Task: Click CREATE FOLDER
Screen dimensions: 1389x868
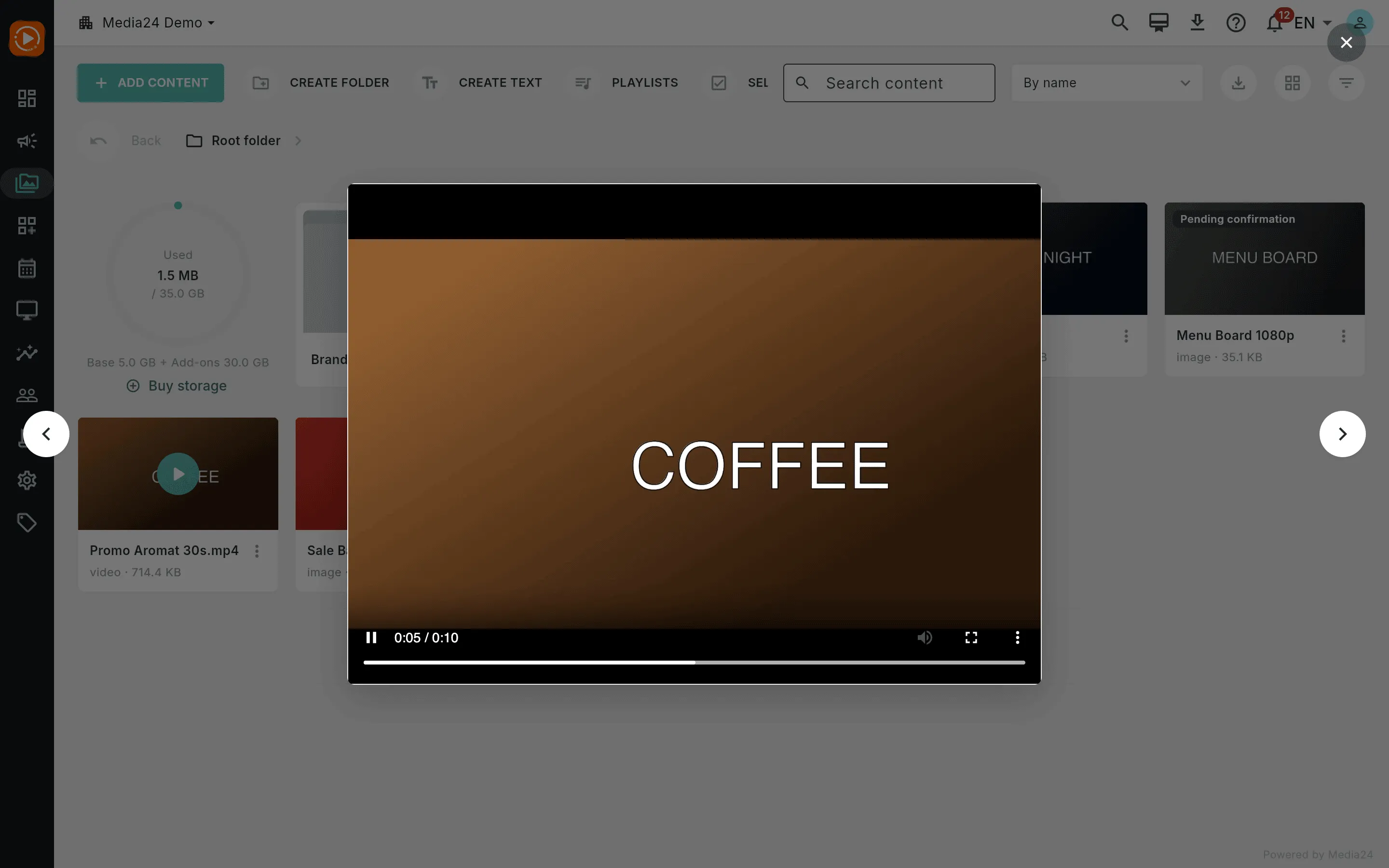Action: click(x=321, y=82)
